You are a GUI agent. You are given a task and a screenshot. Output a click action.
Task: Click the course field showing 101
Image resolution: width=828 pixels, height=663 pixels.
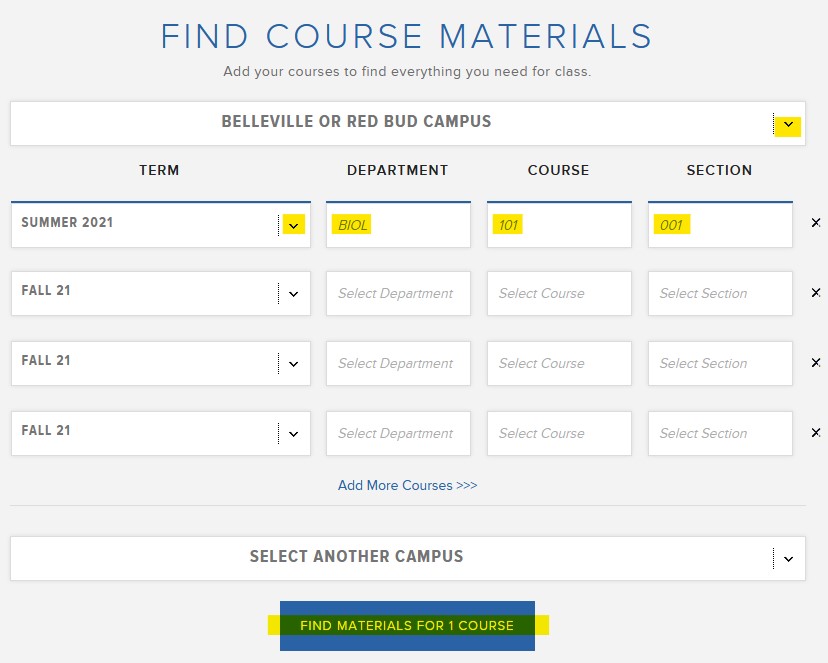[559, 225]
